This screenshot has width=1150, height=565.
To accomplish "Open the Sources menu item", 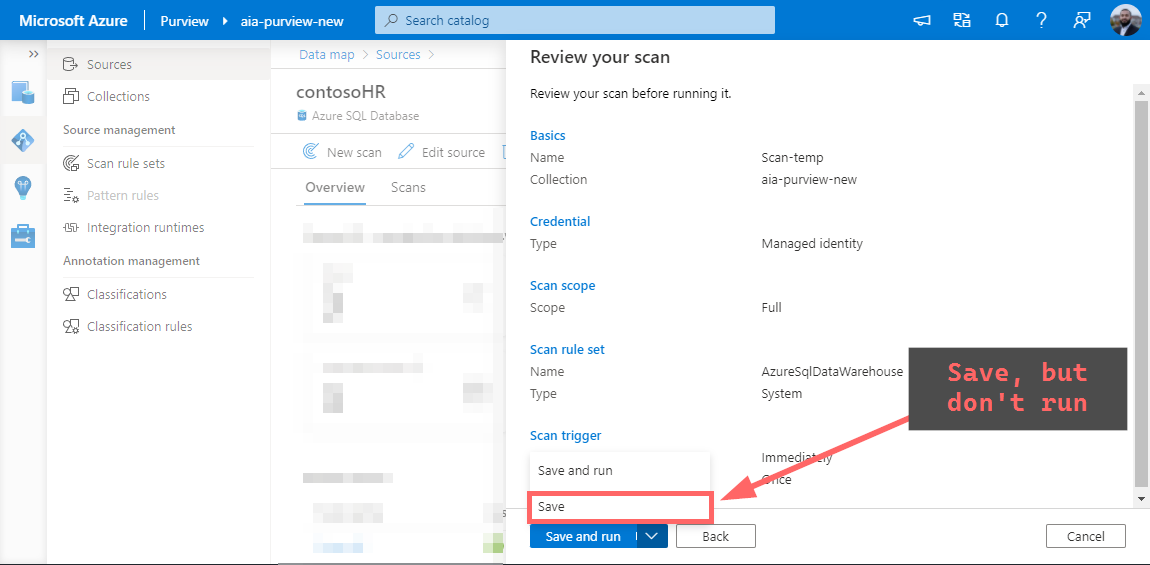I will click(x=158, y=65).
